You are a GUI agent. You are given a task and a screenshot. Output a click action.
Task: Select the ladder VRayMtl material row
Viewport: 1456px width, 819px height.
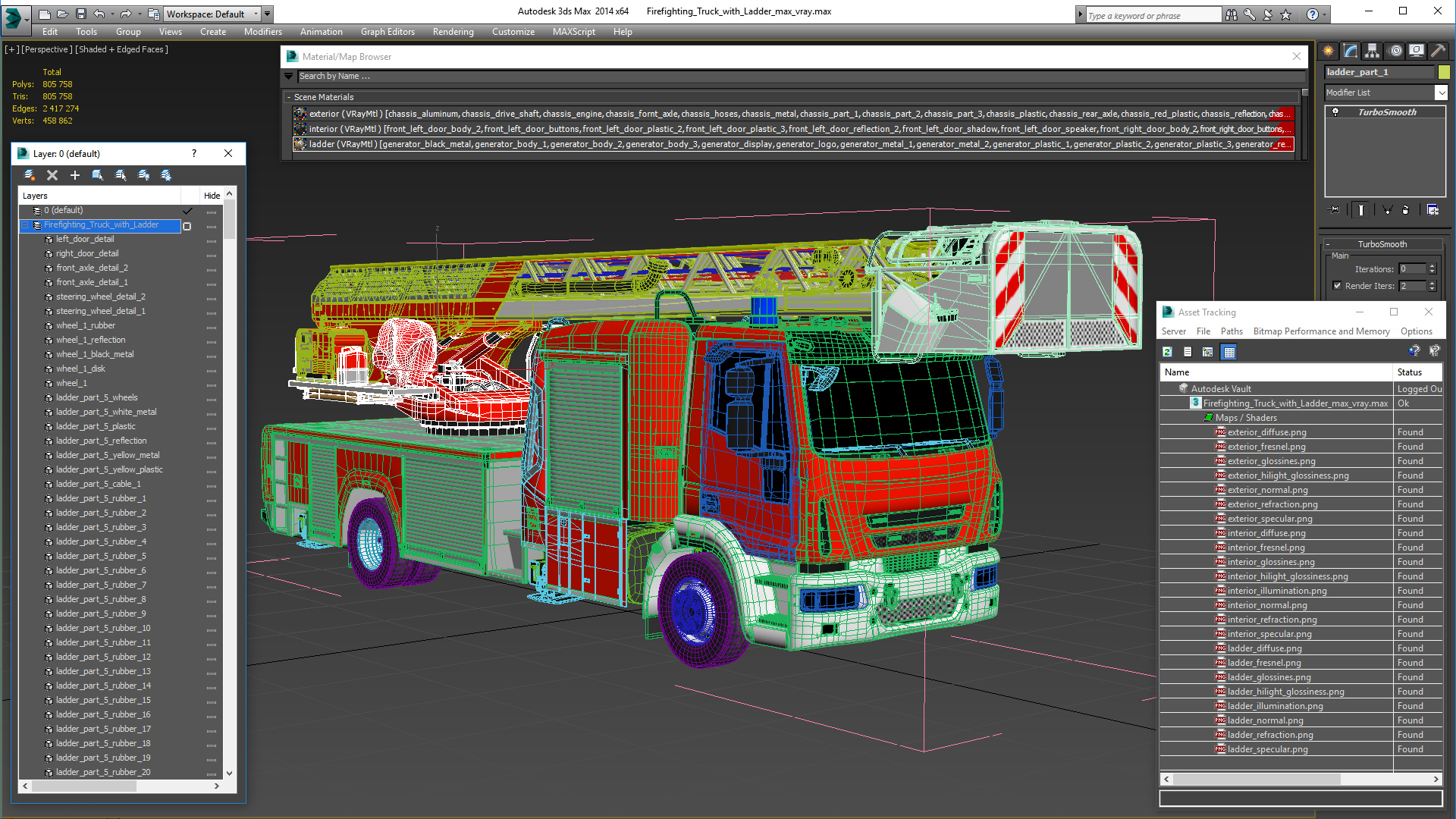click(x=793, y=144)
